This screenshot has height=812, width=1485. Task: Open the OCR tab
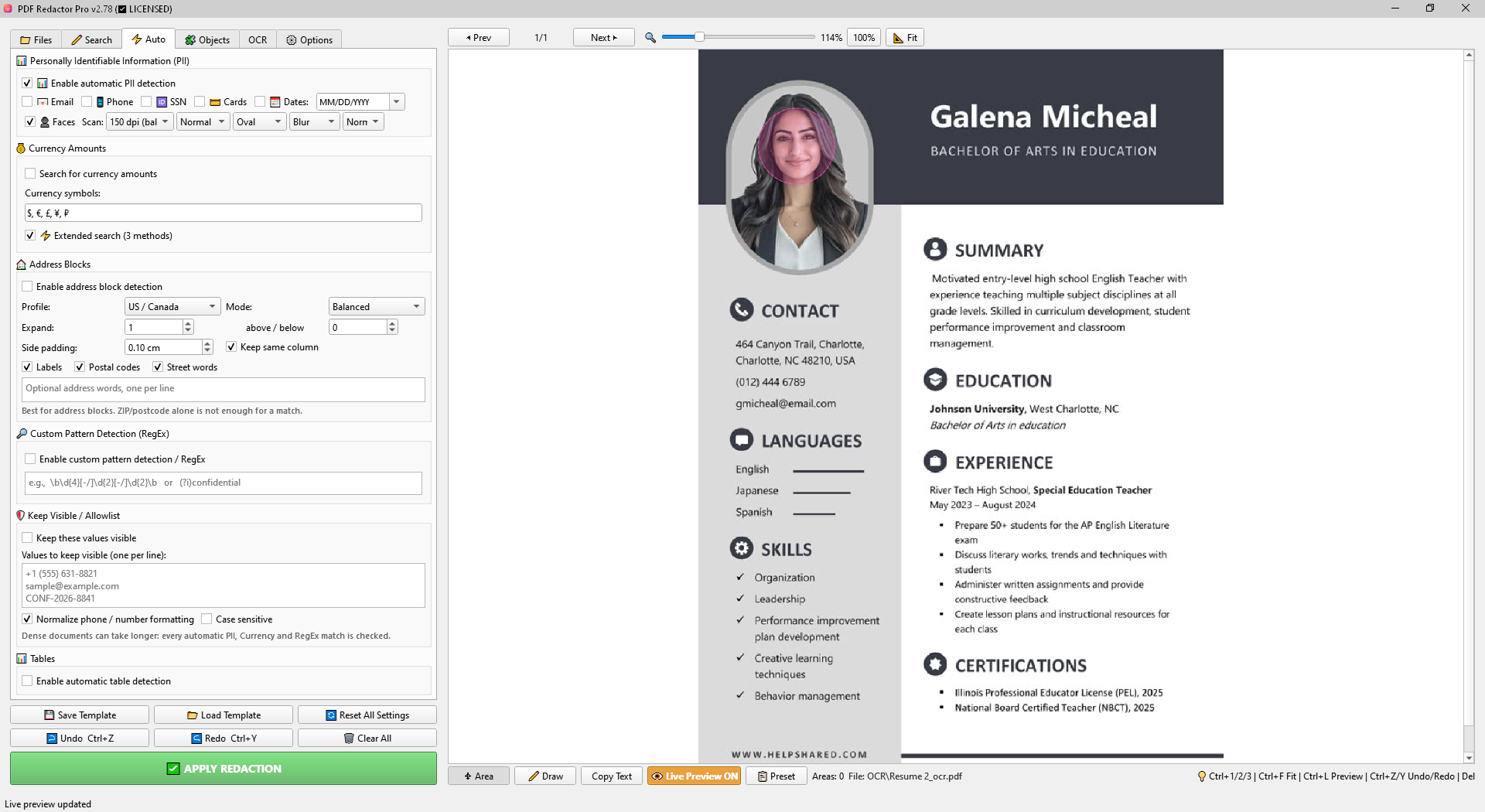click(x=258, y=40)
